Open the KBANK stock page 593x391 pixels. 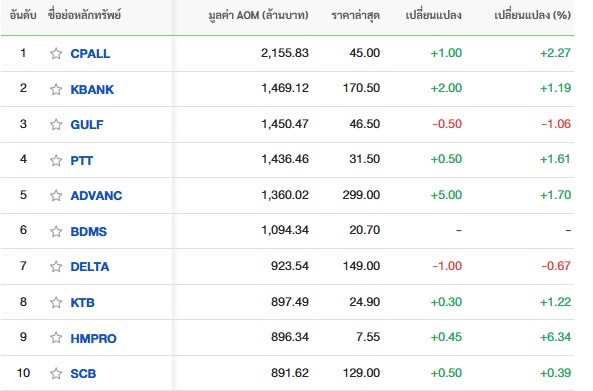point(92,89)
